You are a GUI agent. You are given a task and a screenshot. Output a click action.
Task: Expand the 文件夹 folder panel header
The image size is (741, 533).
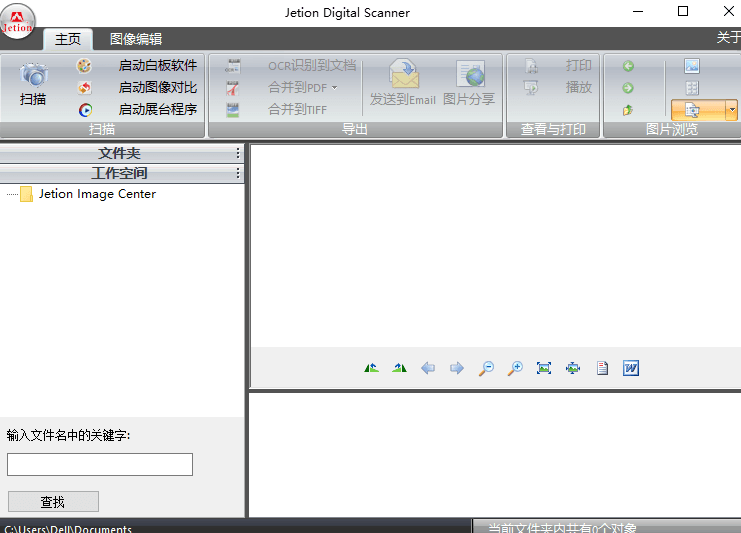click(x=120, y=153)
